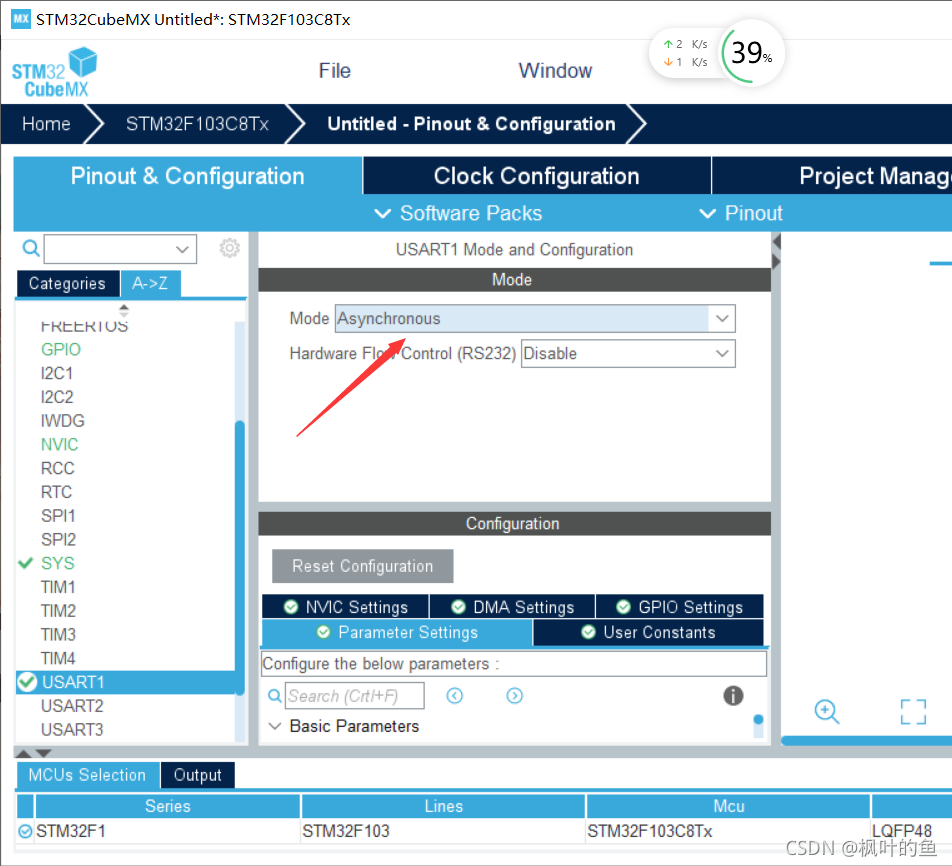The image size is (952, 866).
Task: Select Pinout & Configuration tab
Action: click(x=188, y=176)
